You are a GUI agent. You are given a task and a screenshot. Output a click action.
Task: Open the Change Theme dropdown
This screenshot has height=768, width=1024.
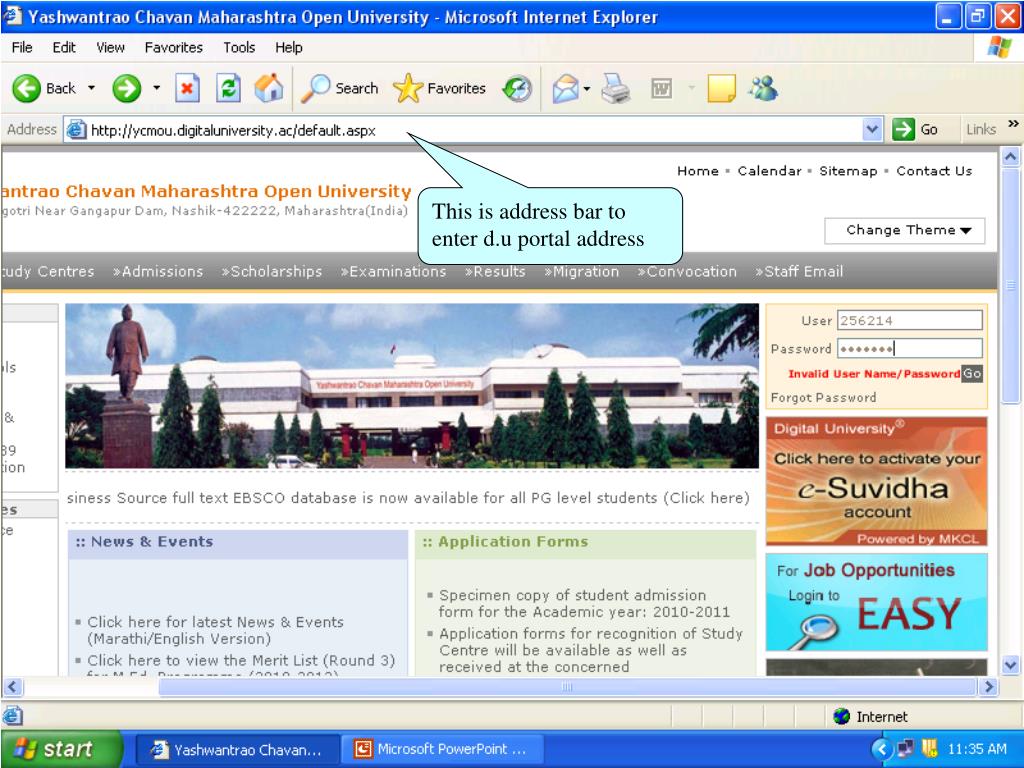(904, 231)
